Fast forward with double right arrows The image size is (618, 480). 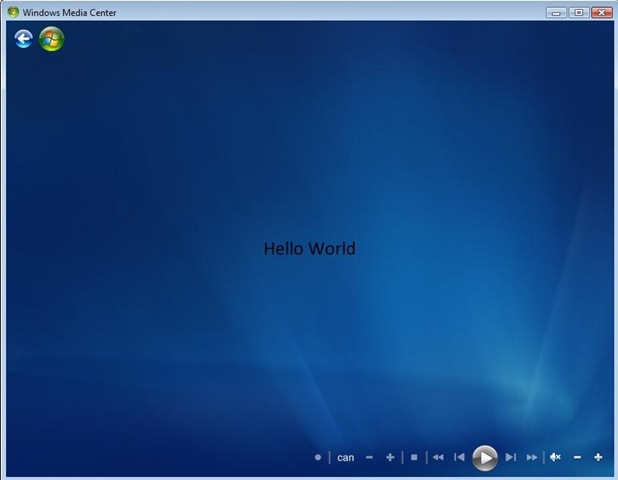pos(532,457)
